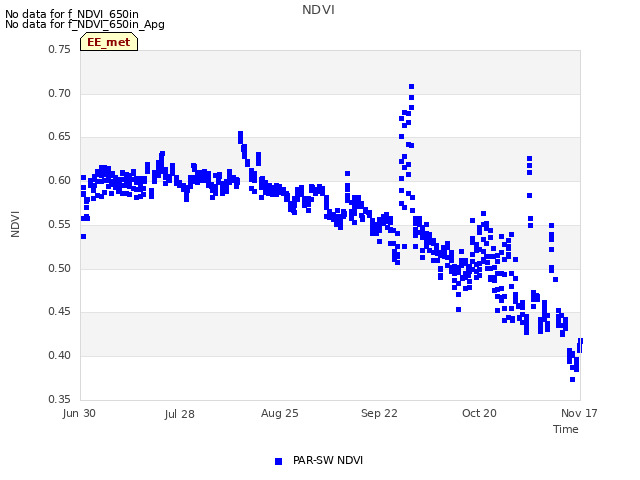Click the vertical NDVI y-axis title
640x480 pixels.
pos(15,224)
